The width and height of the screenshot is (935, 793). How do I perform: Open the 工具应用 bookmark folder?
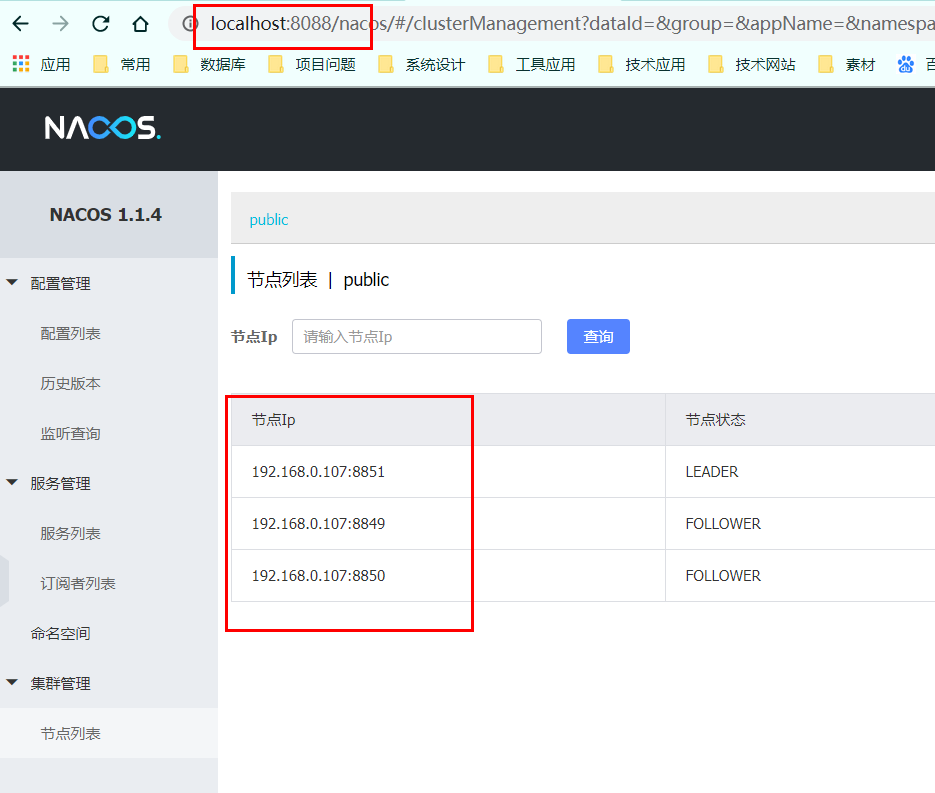pos(531,64)
